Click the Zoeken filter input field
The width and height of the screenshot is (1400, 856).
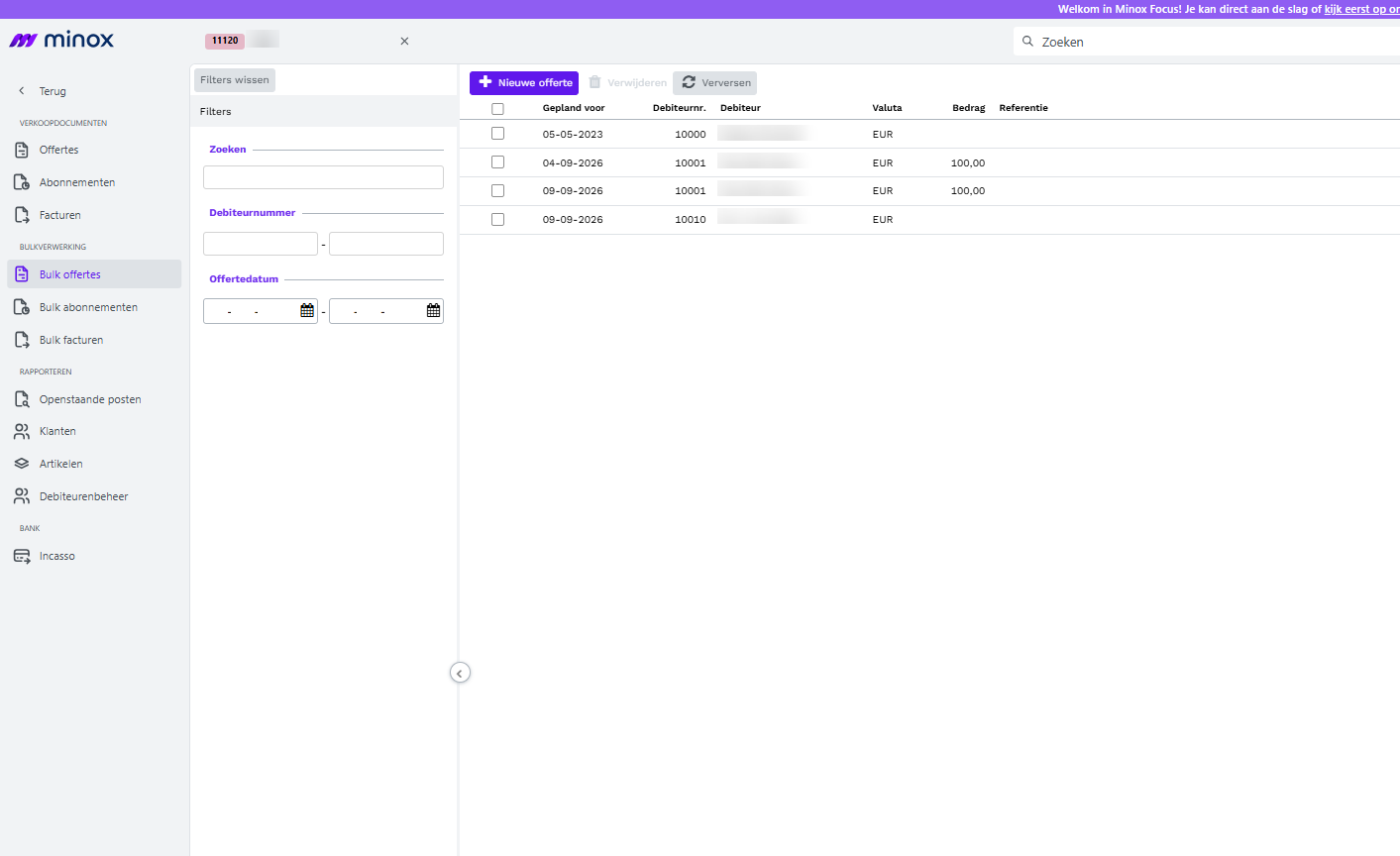323,177
